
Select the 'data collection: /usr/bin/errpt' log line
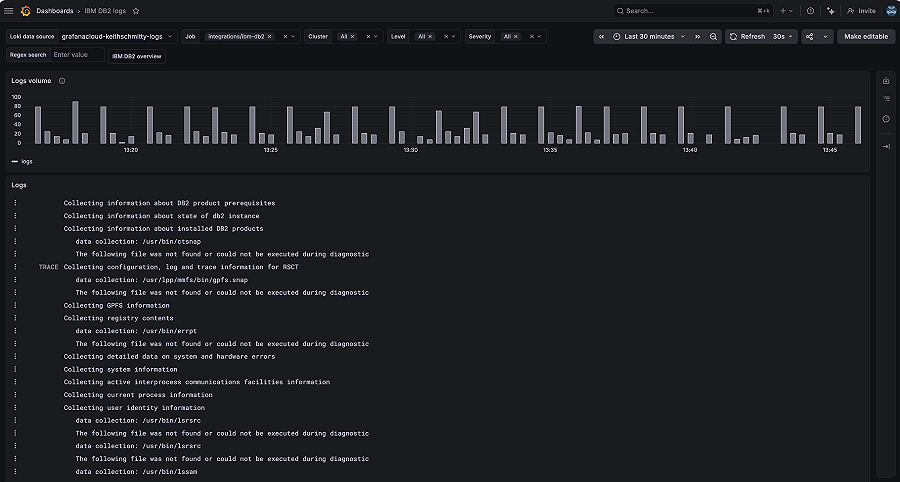pos(137,331)
